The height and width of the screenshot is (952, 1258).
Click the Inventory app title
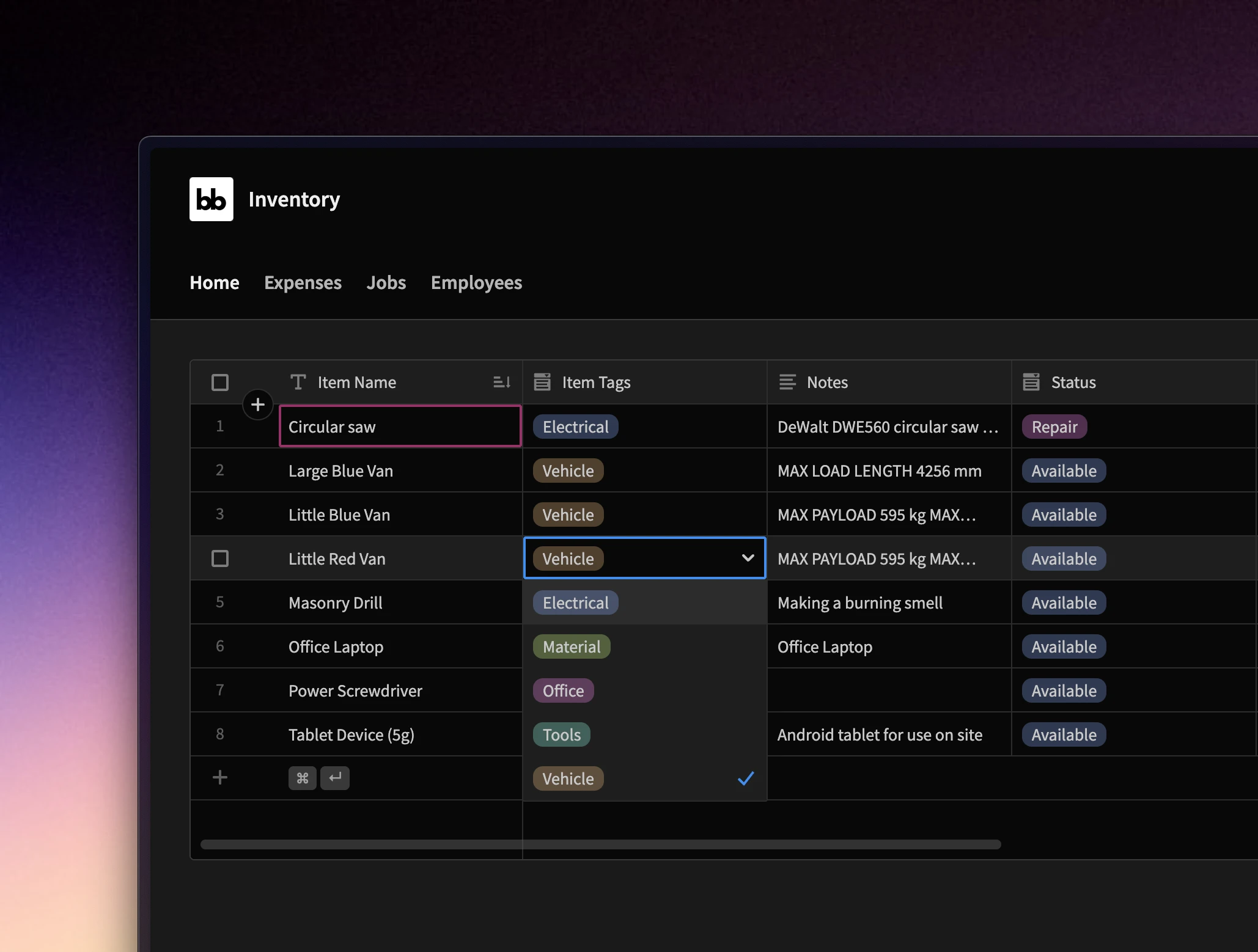tap(294, 199)
